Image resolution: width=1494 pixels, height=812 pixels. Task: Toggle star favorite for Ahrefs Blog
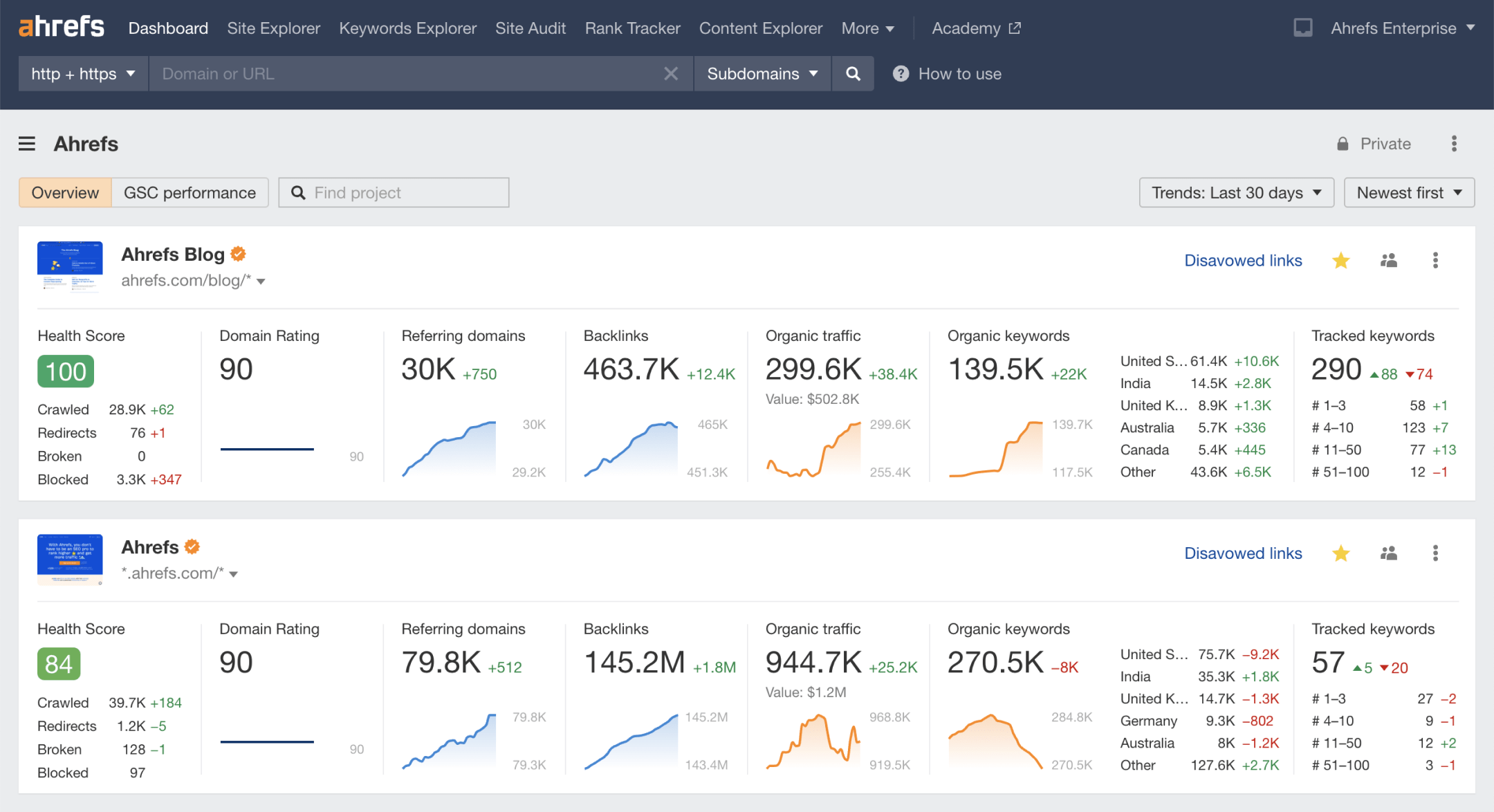[x=1341, y=261]
